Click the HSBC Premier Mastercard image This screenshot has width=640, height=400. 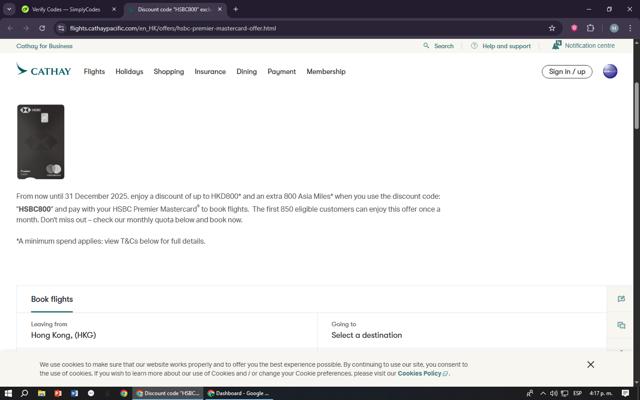[40, 142]
